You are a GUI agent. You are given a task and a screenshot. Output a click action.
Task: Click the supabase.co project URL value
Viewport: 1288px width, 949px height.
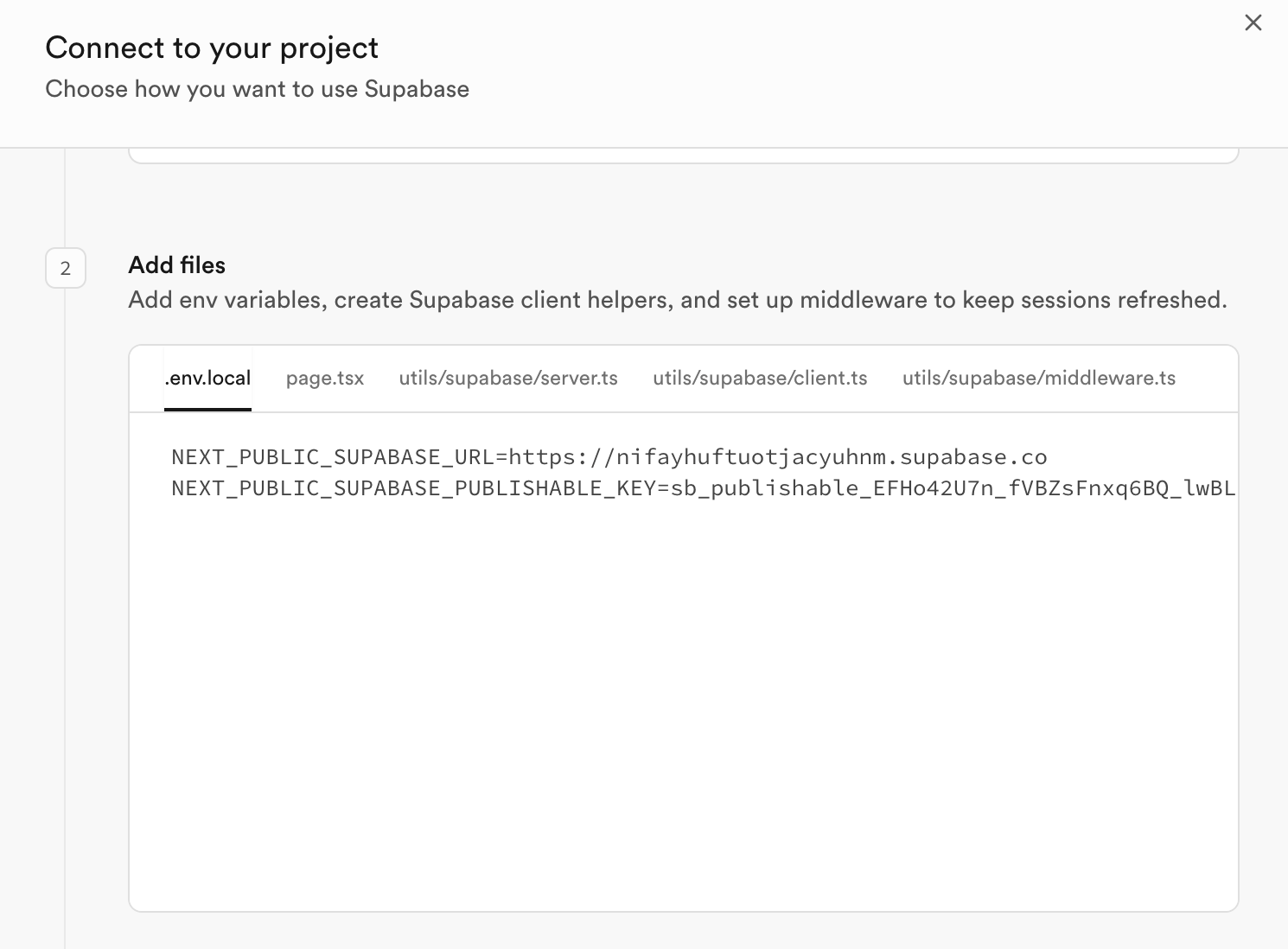(x=778, y=457)
